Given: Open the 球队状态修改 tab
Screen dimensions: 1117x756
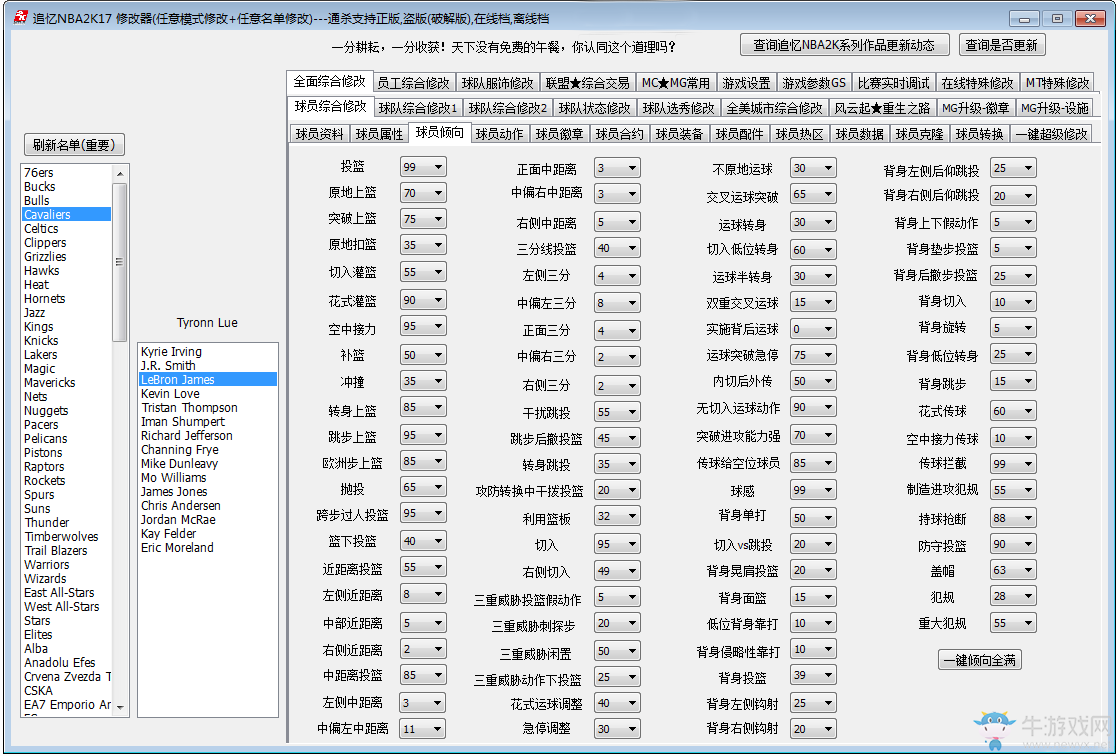Looking at the screenshot, I should click(x=594, y=108).
